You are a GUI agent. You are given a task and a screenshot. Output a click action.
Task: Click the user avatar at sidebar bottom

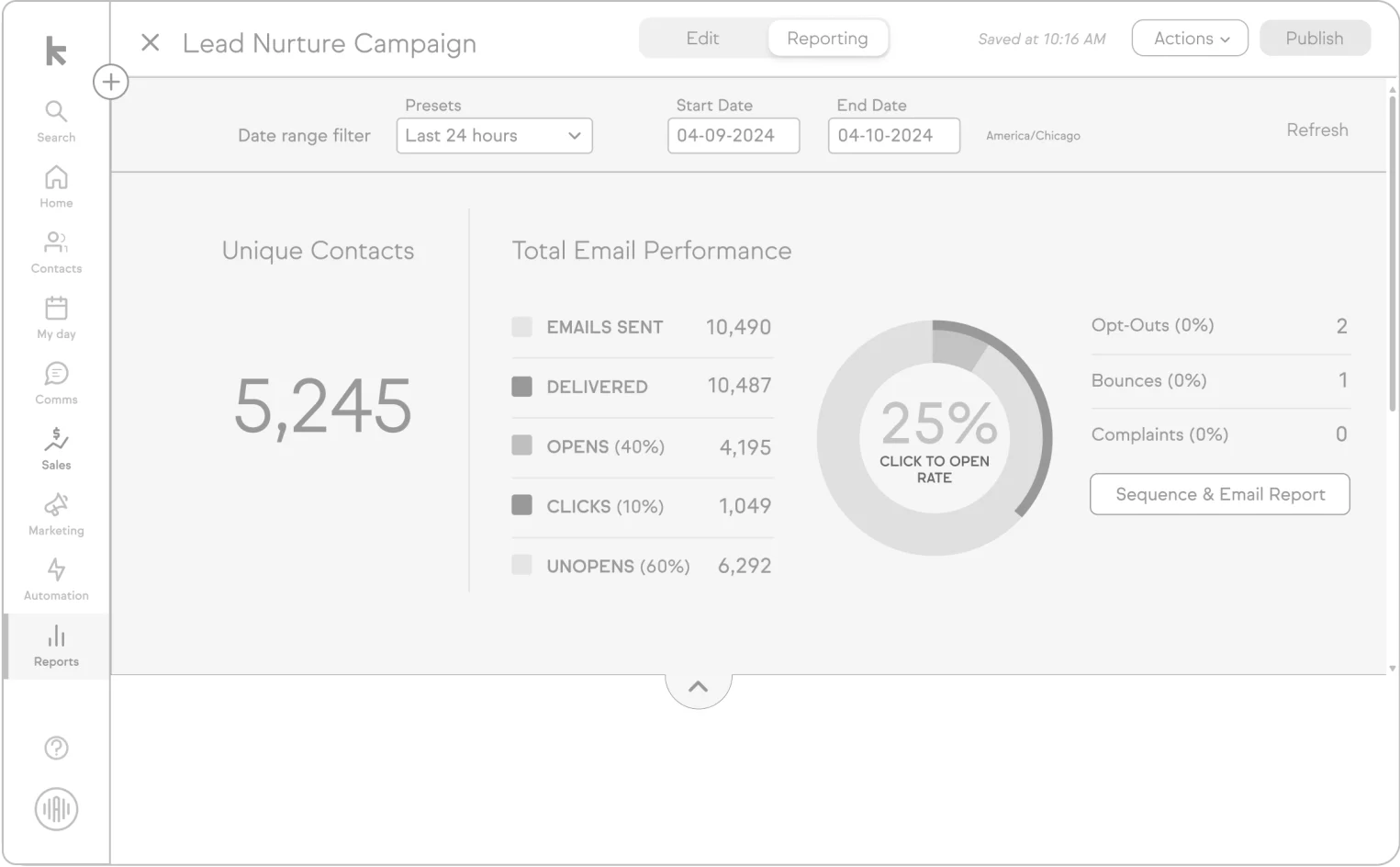point(56,809)
